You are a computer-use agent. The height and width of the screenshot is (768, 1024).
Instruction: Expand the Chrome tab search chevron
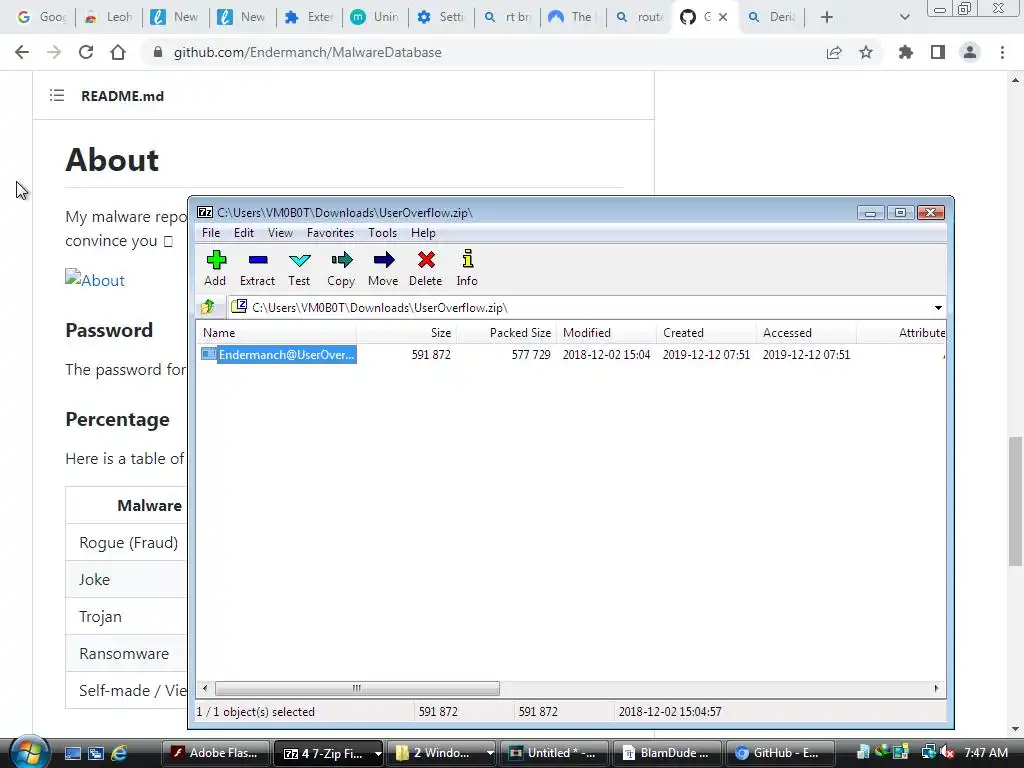pyautogui.click(x=904, y=17)
